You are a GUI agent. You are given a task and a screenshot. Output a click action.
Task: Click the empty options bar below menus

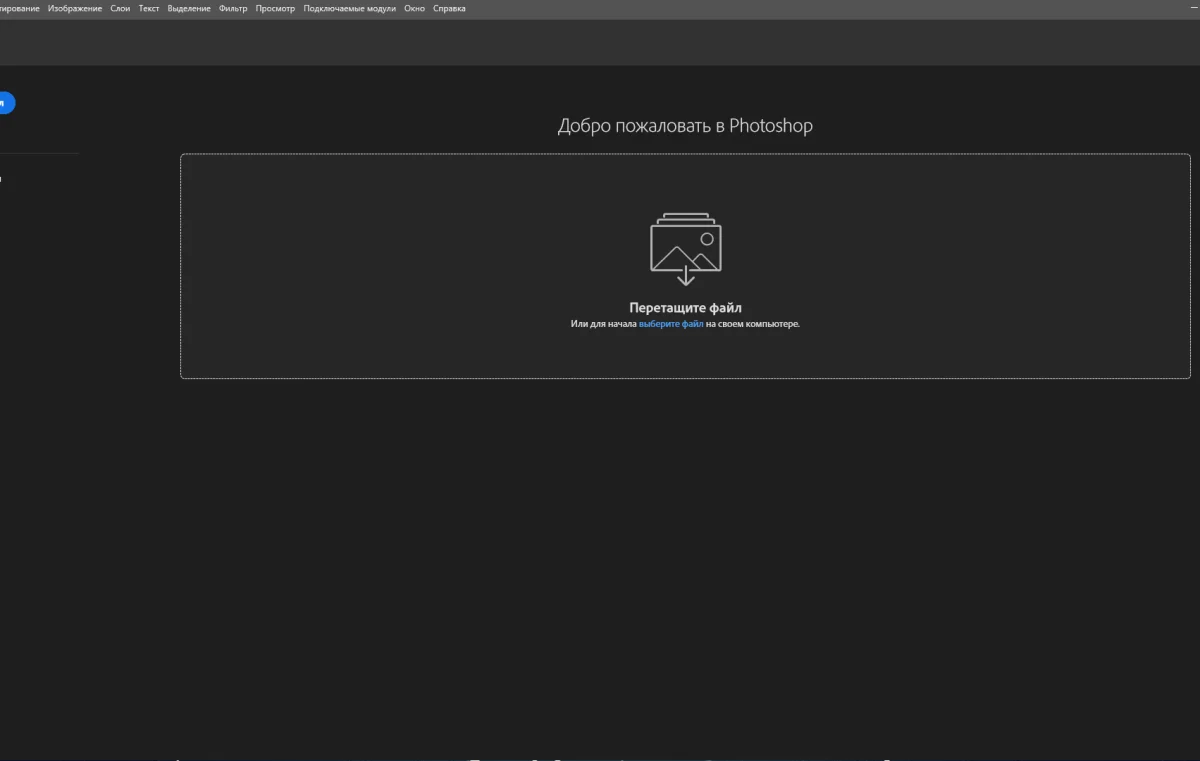point(600,42)
